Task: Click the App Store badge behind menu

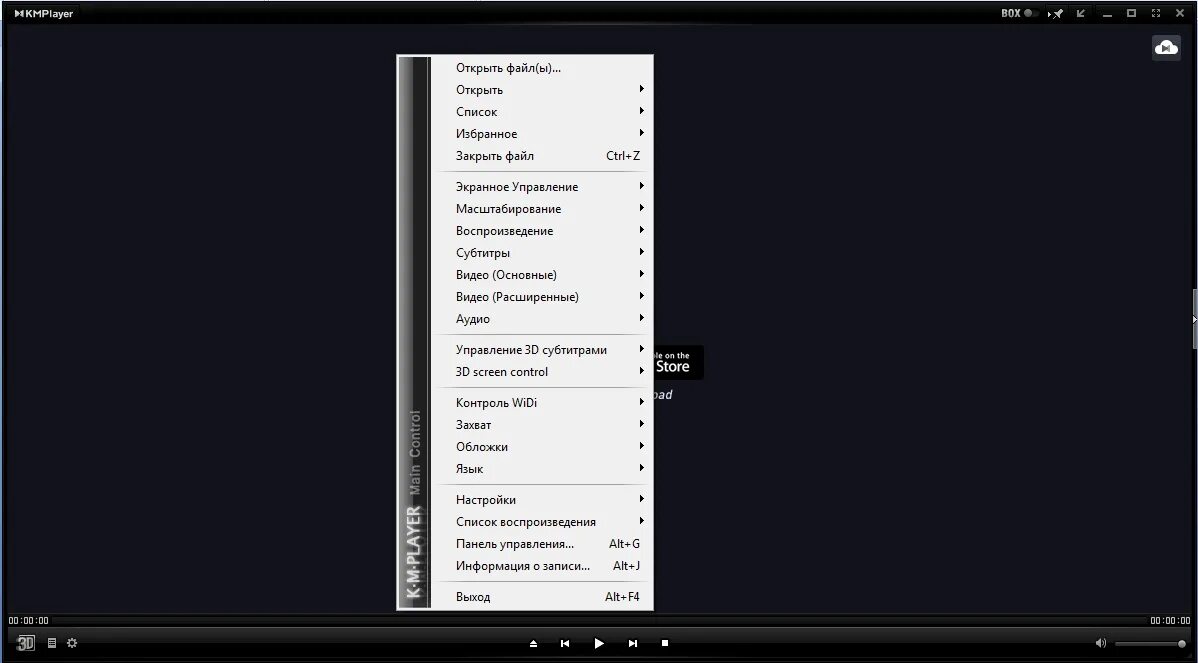Action: (678, 362)
